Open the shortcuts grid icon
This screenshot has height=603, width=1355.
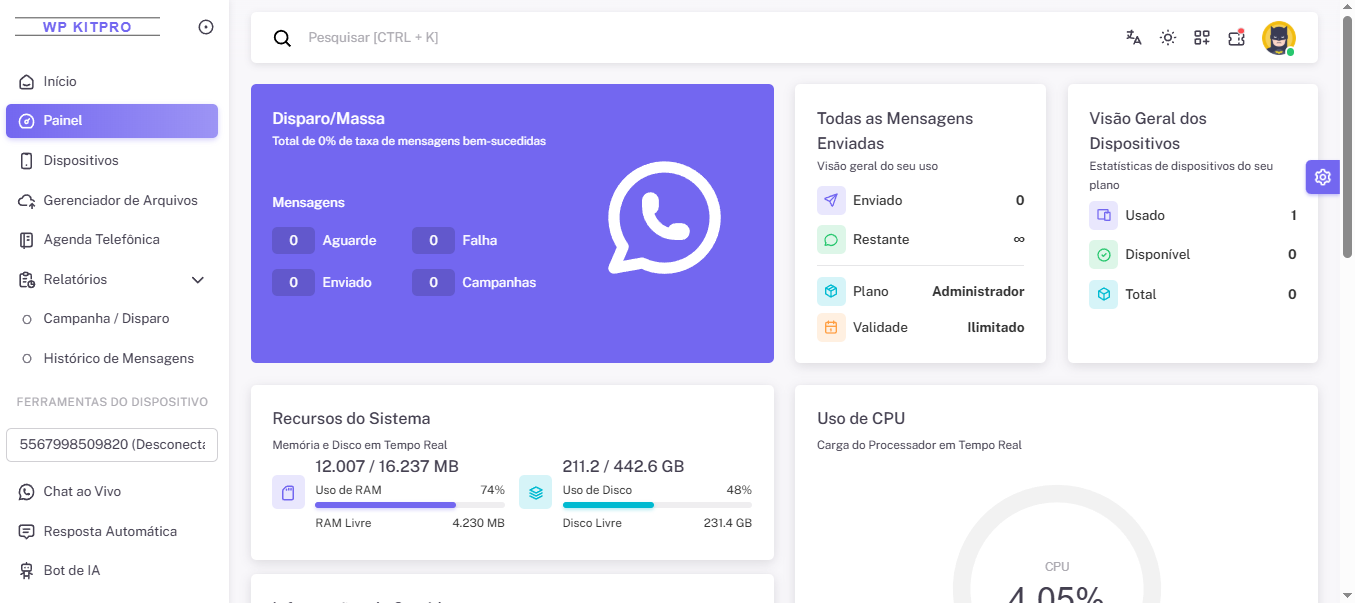point(1202,38)
